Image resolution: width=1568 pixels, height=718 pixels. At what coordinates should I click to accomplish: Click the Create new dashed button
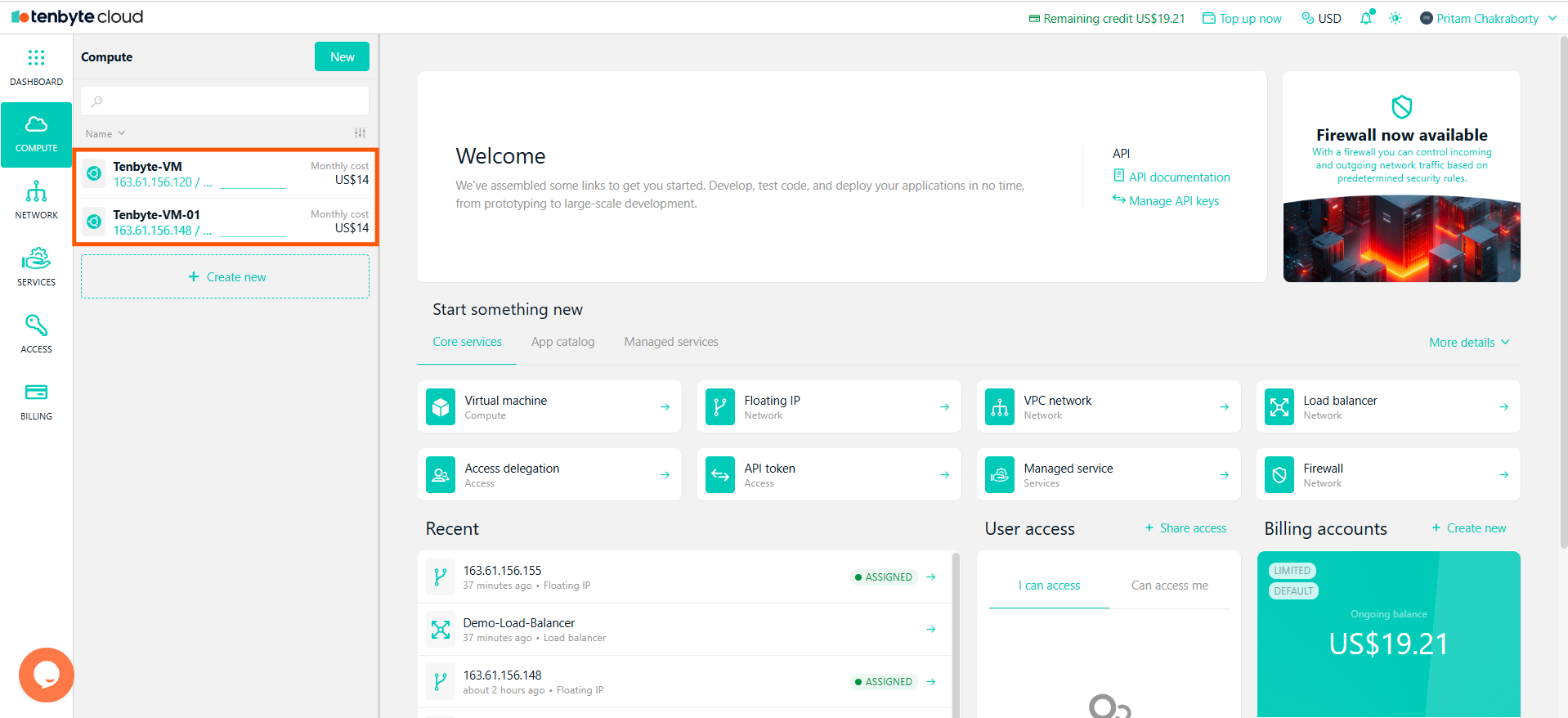[x=225, y=276]
